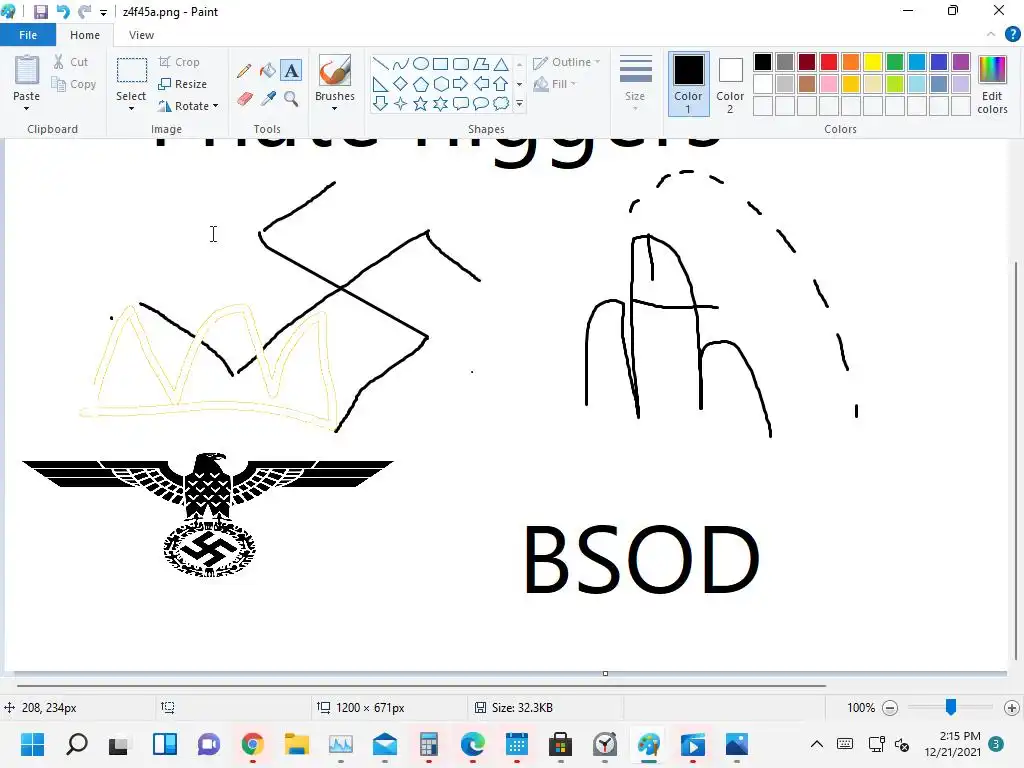The width and height of the screenshot is (1024, 768).
Task: Activate the Color 2 selector
Action: [730, 84]
